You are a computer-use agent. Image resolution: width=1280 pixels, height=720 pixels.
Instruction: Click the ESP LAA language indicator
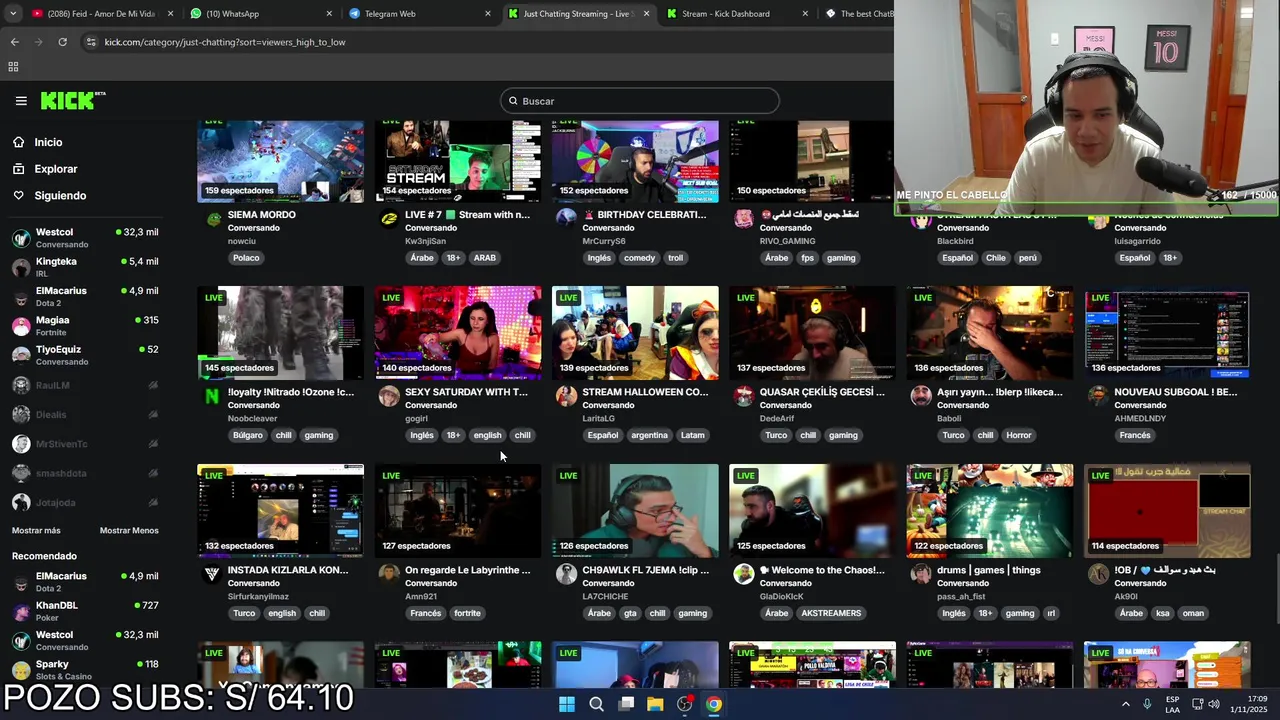[x=1173, y=704]
